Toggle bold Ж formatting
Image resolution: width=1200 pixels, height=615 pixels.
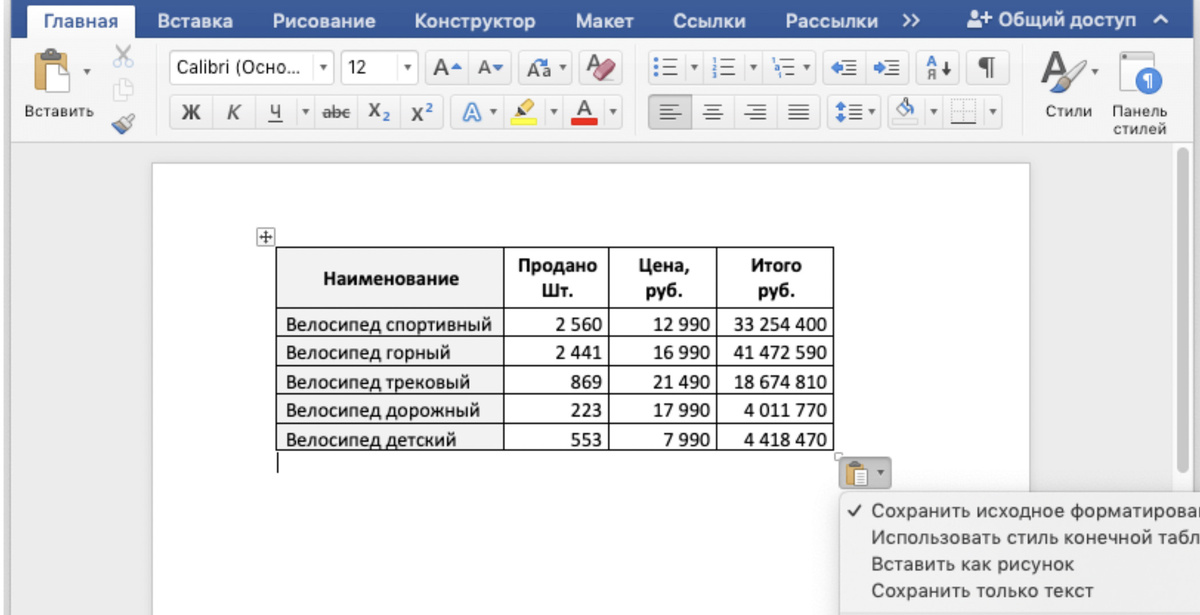click(191, 113)
